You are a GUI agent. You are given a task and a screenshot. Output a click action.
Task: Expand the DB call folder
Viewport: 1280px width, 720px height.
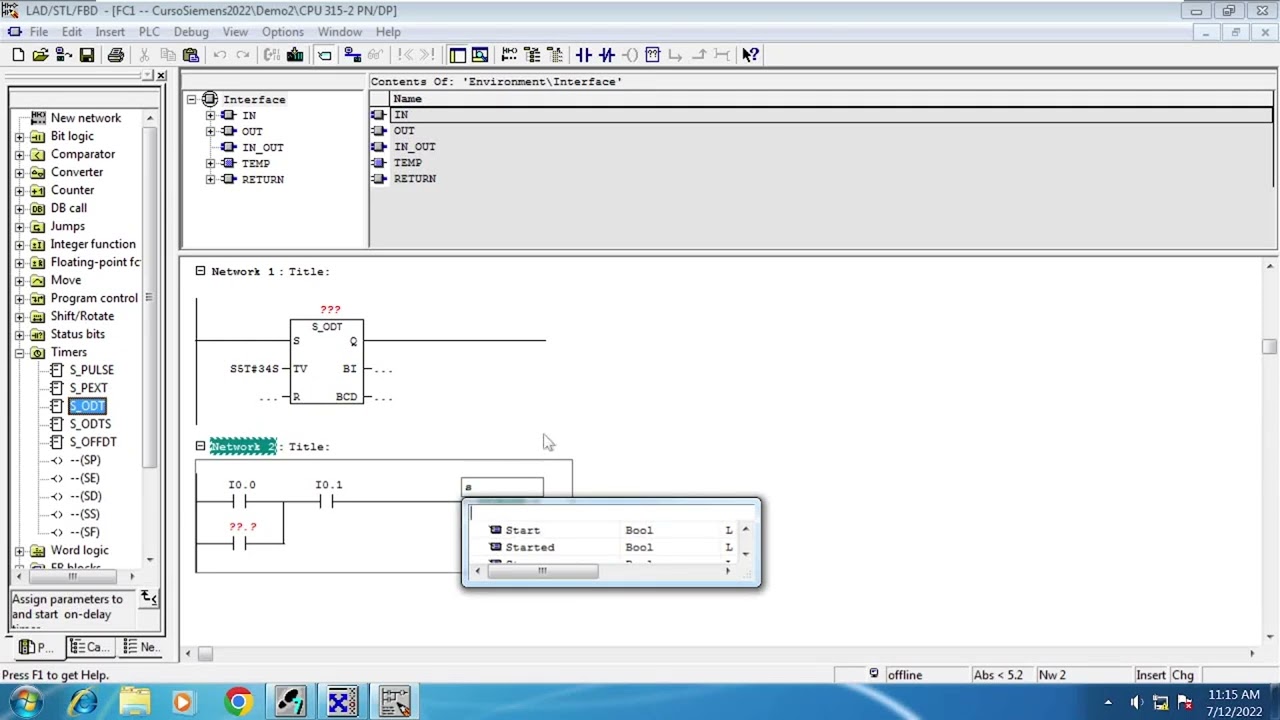[x=19, y=208]
